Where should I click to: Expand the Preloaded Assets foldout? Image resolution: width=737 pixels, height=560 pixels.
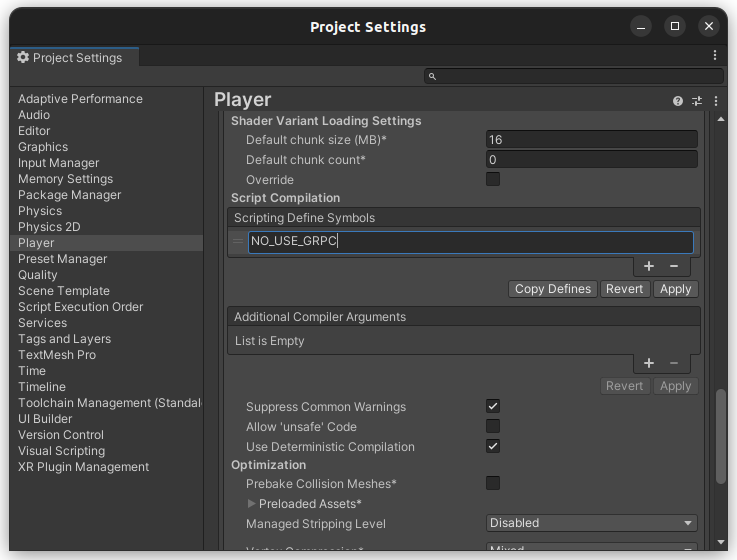251,504
